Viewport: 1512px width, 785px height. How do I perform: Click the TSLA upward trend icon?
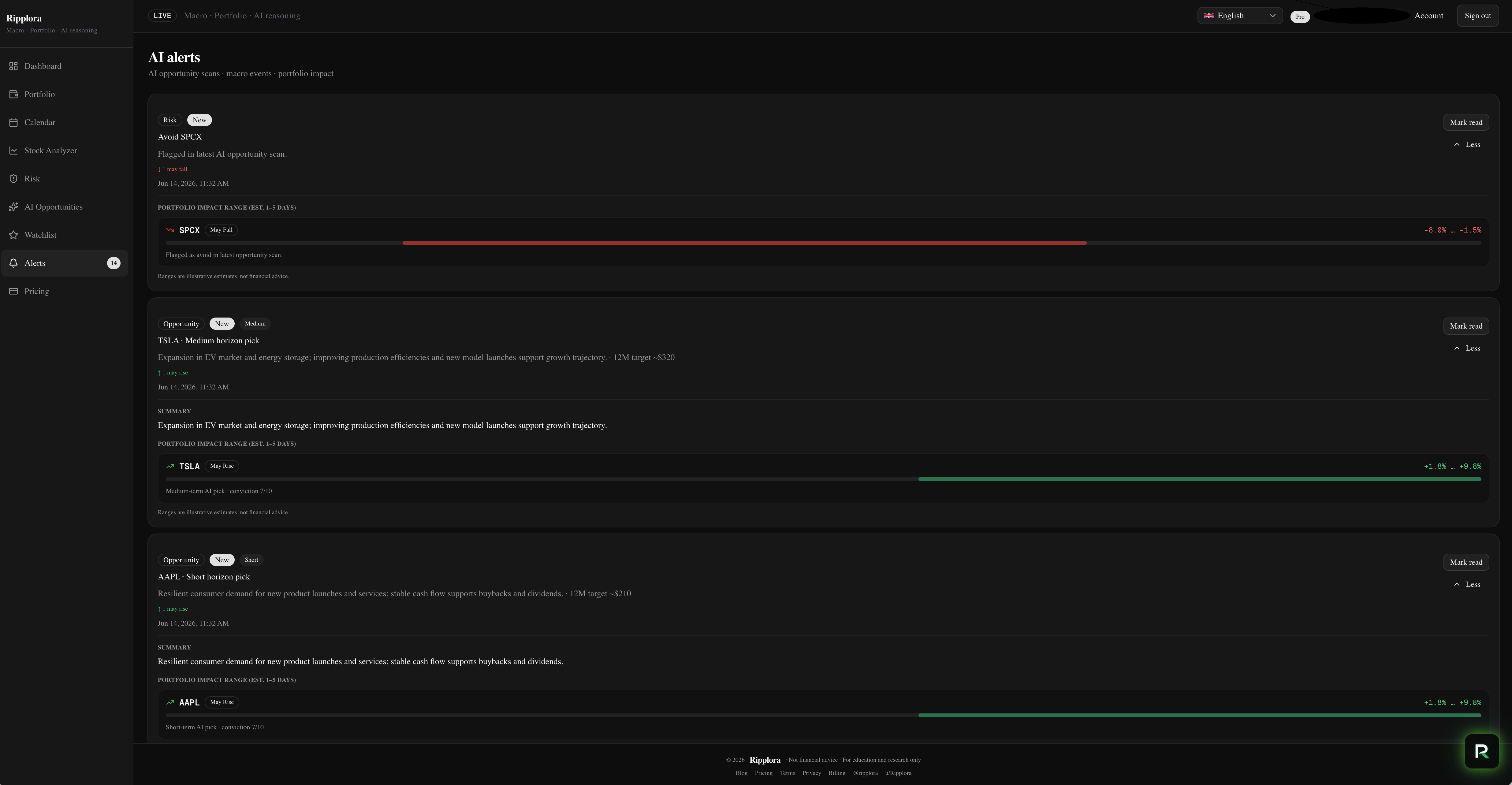click(170, 467)
